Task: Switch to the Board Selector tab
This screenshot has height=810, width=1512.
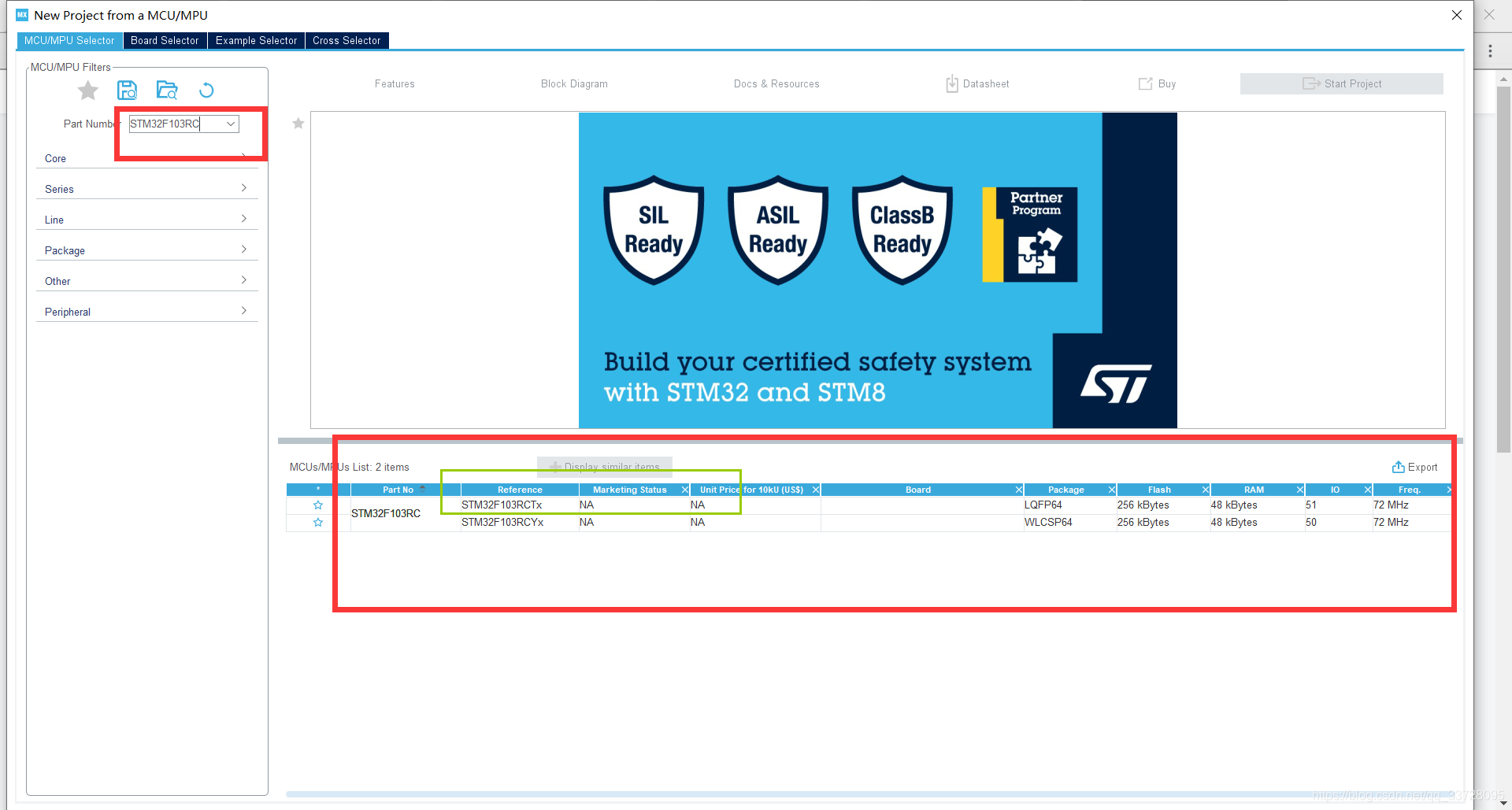Action: click(165, 40)
